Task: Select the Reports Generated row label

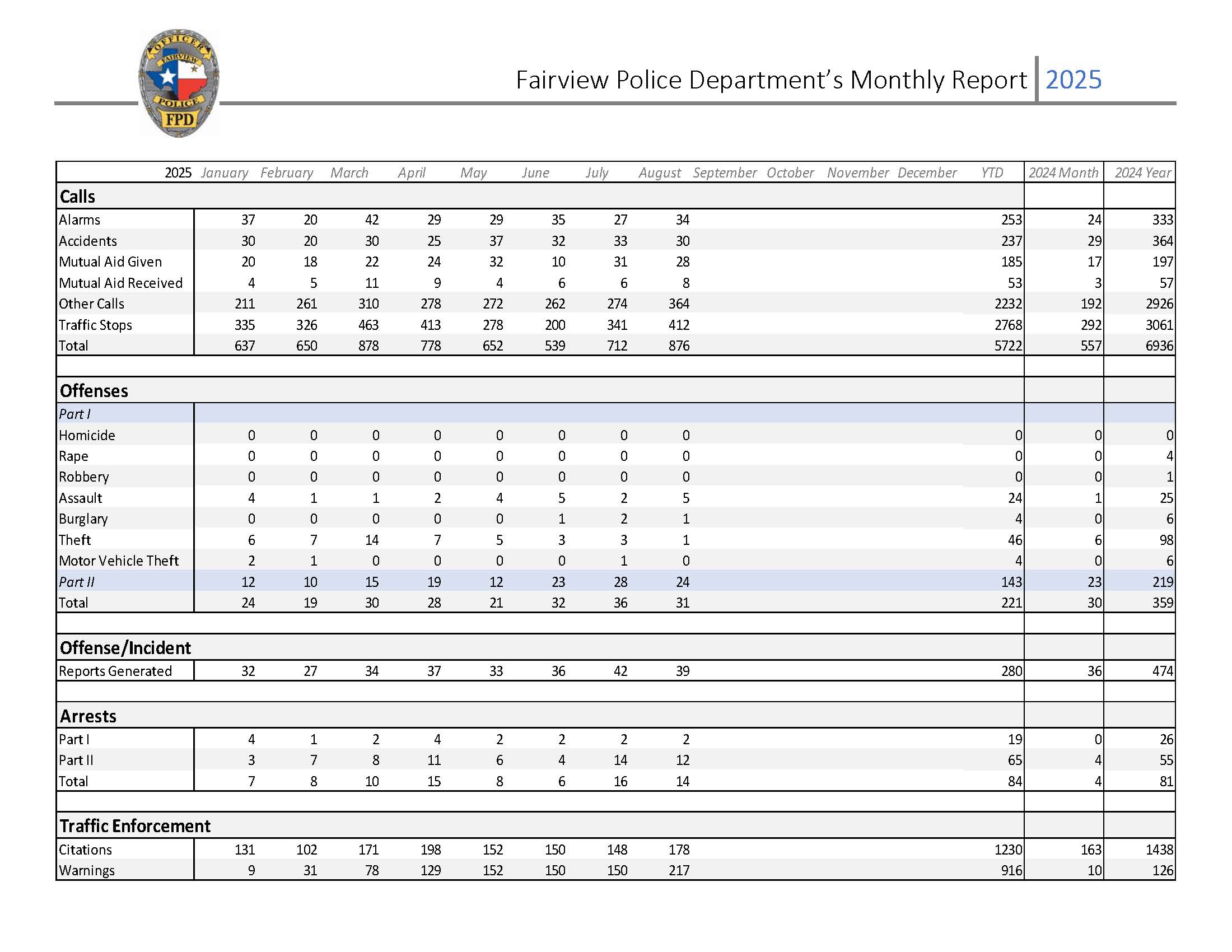Action: [x=117, y=671]
